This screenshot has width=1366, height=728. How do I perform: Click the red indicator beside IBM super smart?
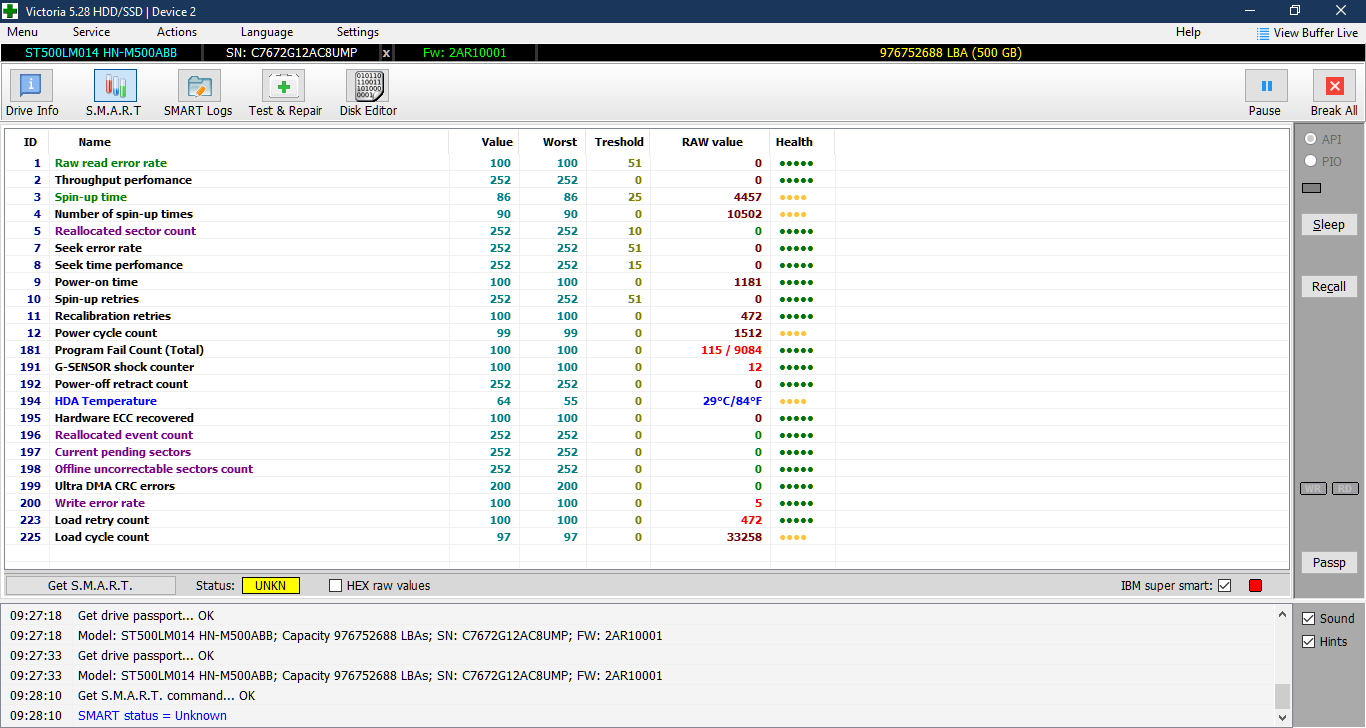coord(1255,585)
